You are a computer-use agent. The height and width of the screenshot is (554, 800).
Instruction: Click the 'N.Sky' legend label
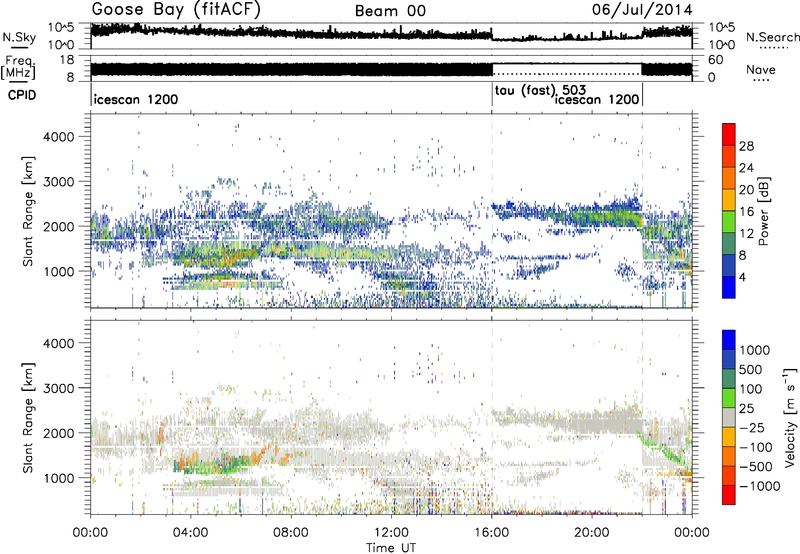tap(19, 37)
